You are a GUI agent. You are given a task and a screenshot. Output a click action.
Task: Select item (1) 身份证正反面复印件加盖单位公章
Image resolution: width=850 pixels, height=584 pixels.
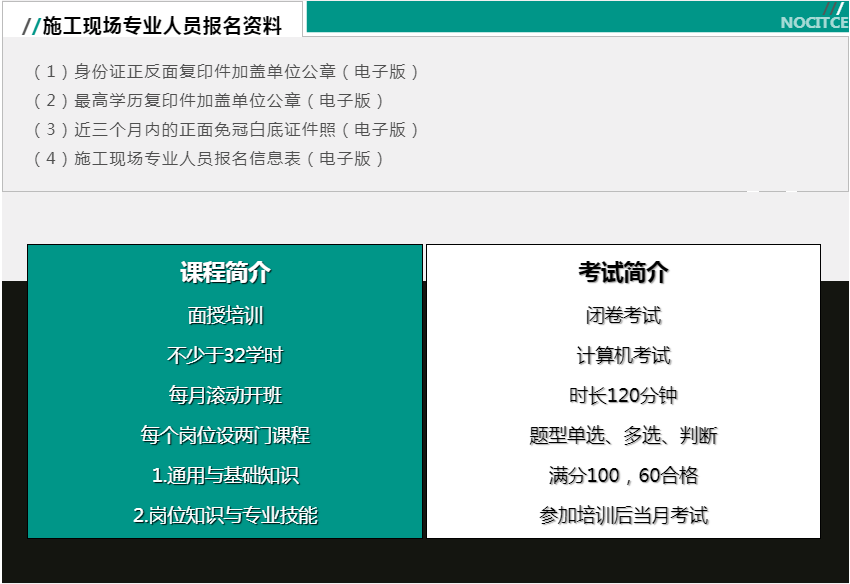pos(226,71)
